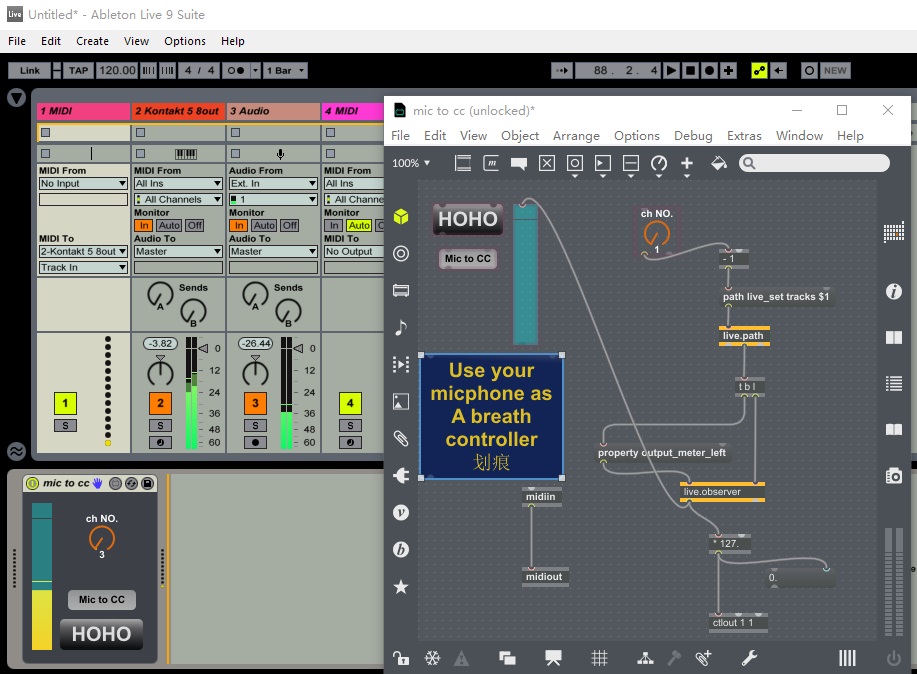
Task: Set track 2 Monitor to Auto
Action: (169, 226)
